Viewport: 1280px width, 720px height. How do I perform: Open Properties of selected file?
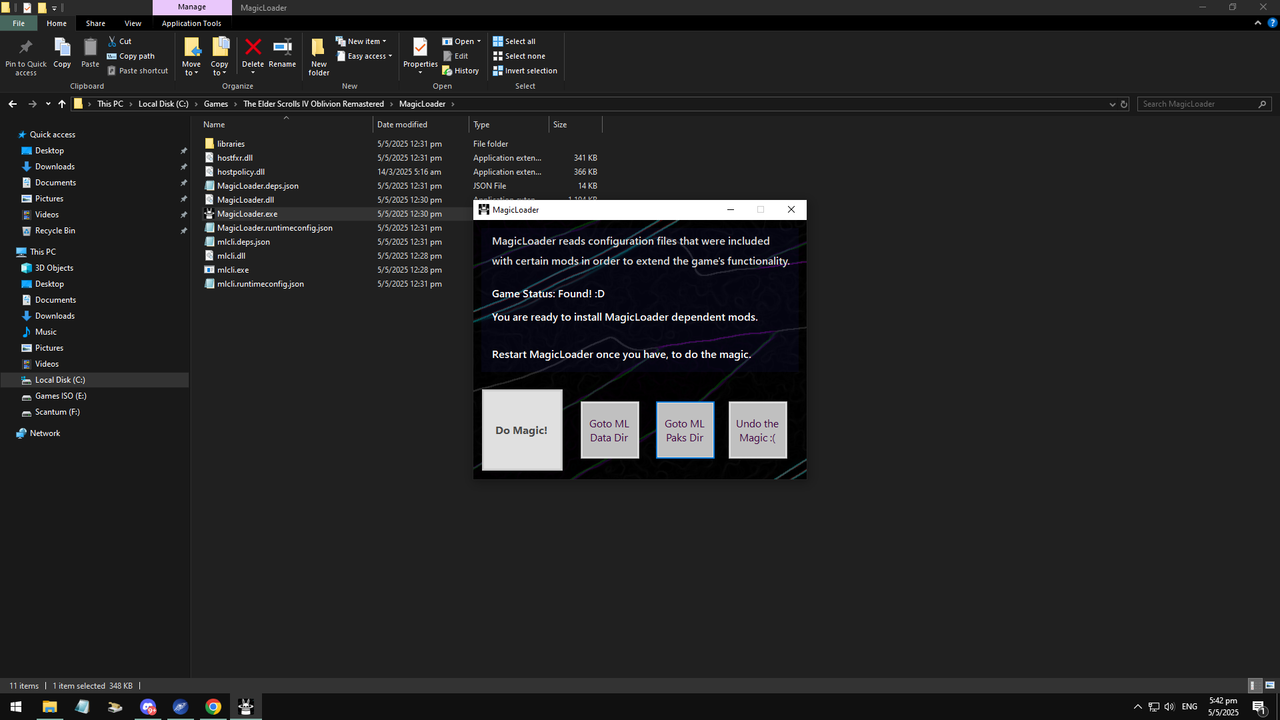click(x=420, y=53)
